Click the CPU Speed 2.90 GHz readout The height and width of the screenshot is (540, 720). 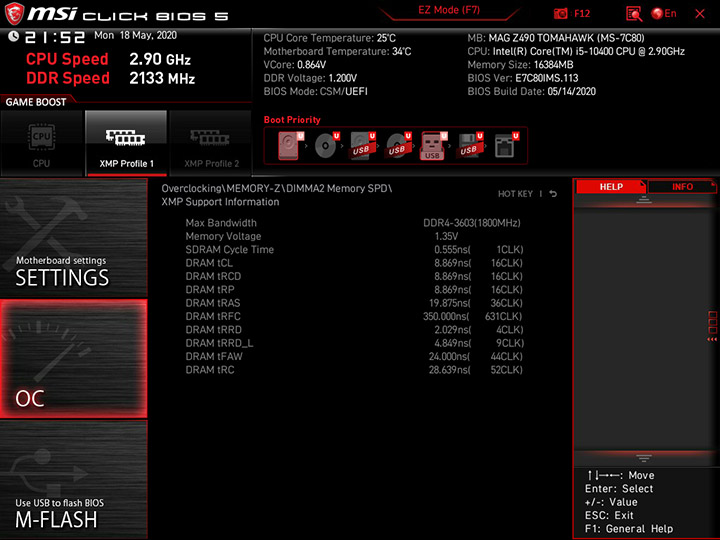point(108,59)
